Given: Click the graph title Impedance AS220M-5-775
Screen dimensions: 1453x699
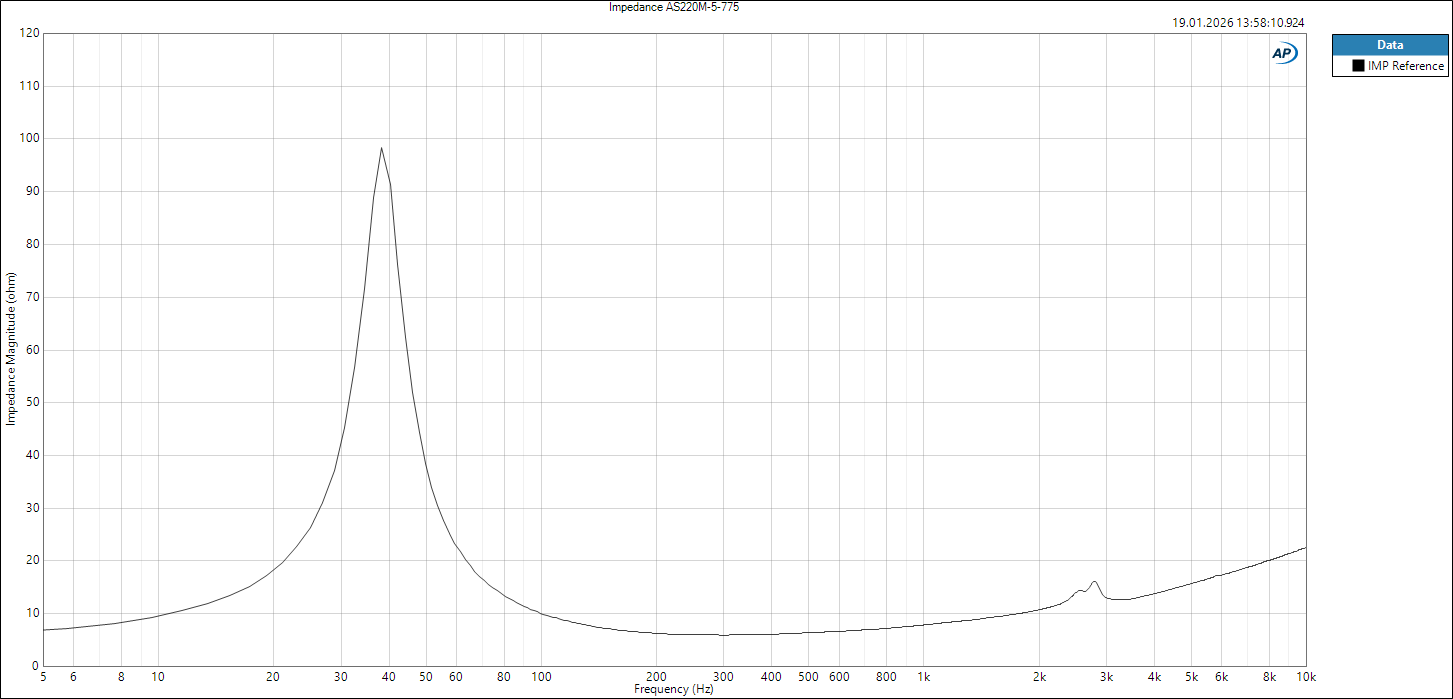Looking at the screenshot, I should coord(674,7).
